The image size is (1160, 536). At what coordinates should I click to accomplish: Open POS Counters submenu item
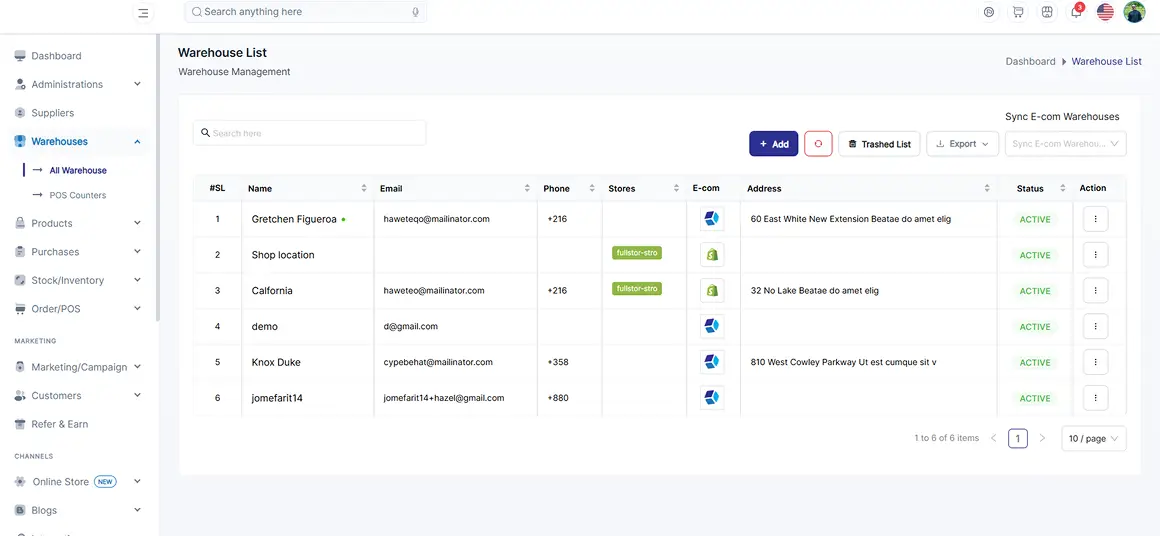[78, 195]
